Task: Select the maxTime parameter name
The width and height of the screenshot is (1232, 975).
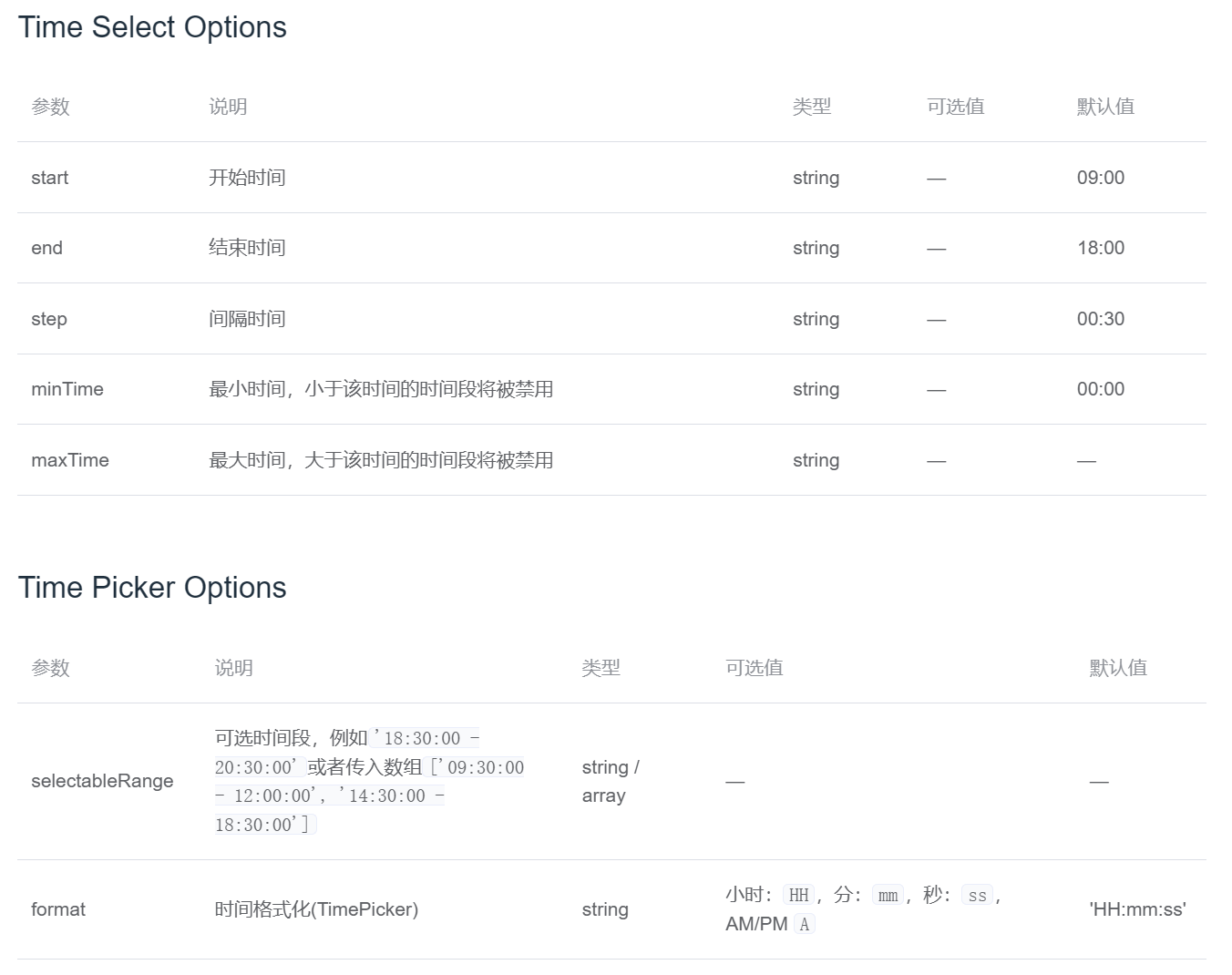Action: click(x=70, y=459)
